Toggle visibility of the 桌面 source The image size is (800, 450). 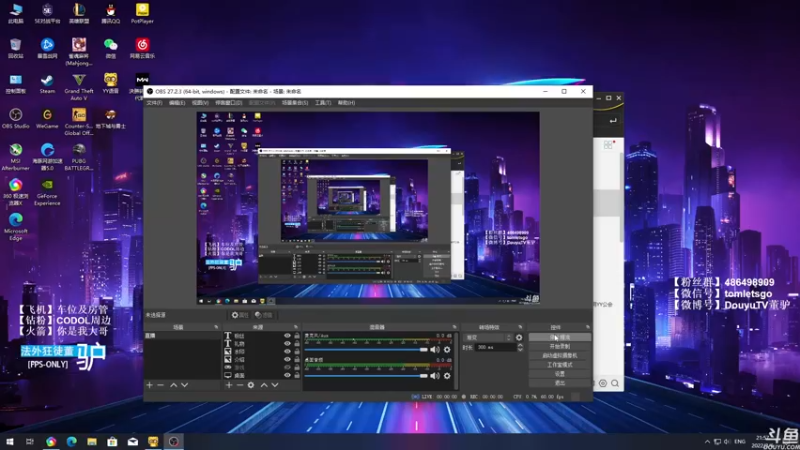(287, 375)
